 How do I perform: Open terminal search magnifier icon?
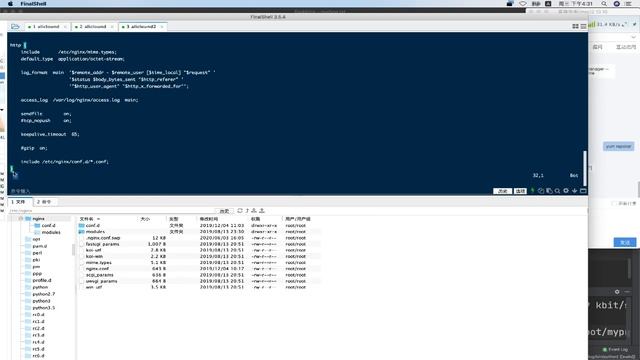(557, 191)
